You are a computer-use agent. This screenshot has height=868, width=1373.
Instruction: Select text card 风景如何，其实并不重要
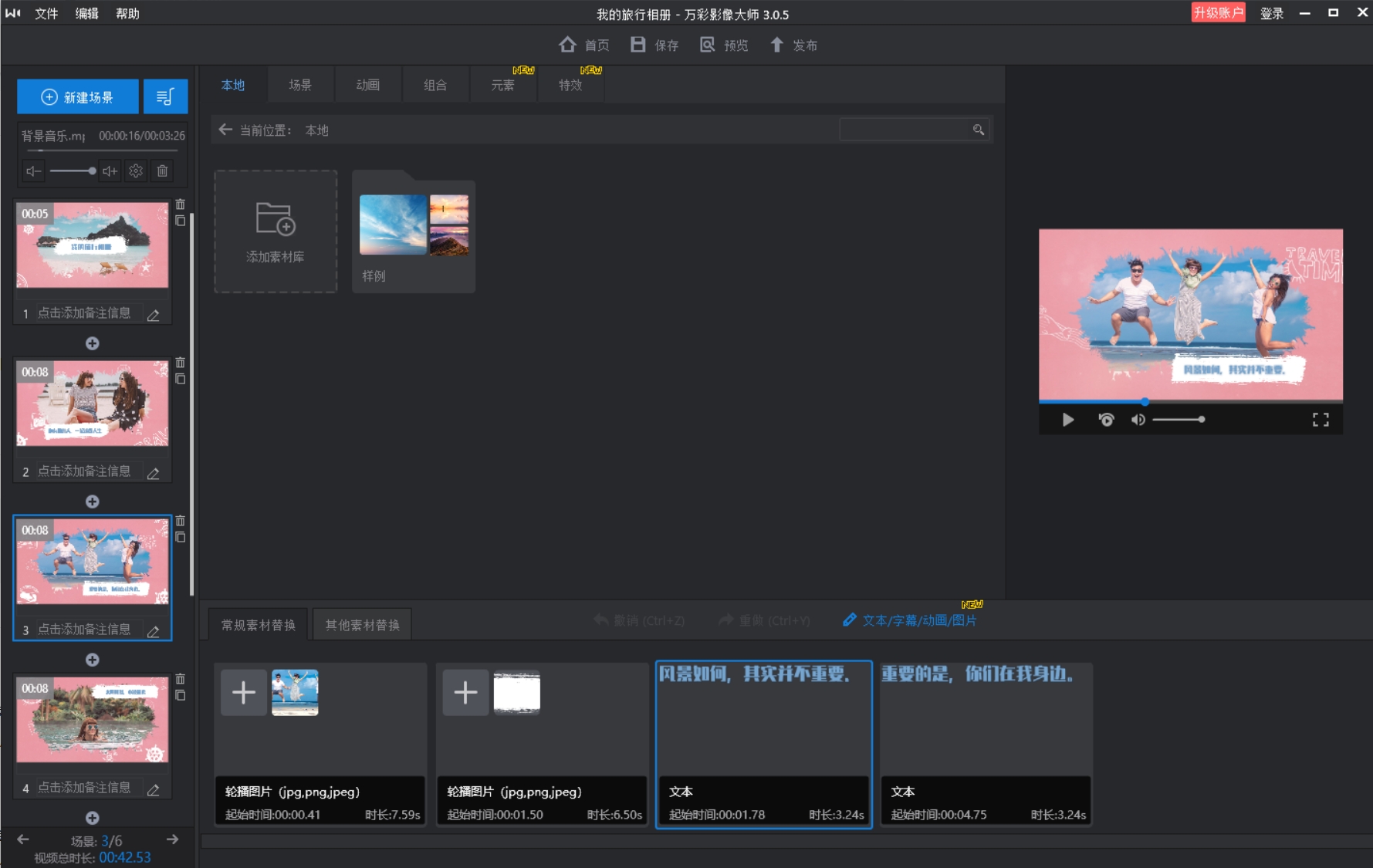(764, 744)
